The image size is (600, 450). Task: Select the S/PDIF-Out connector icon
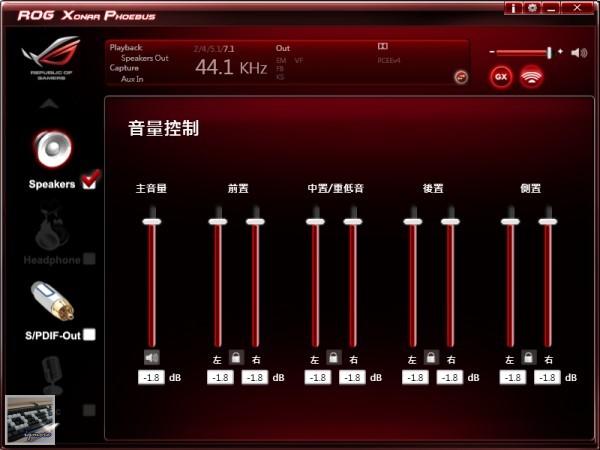(x=52, y=301)
